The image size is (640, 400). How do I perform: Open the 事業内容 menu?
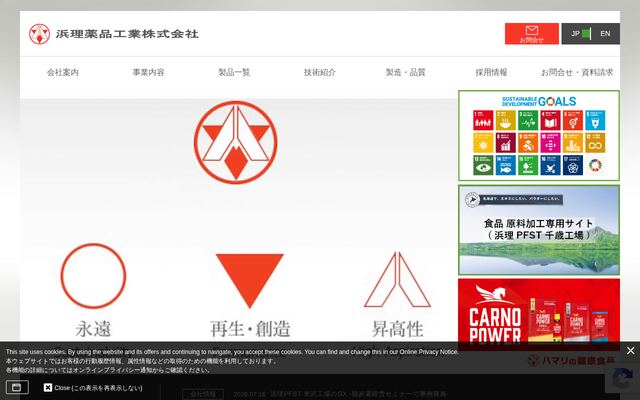tap(148, 72)
